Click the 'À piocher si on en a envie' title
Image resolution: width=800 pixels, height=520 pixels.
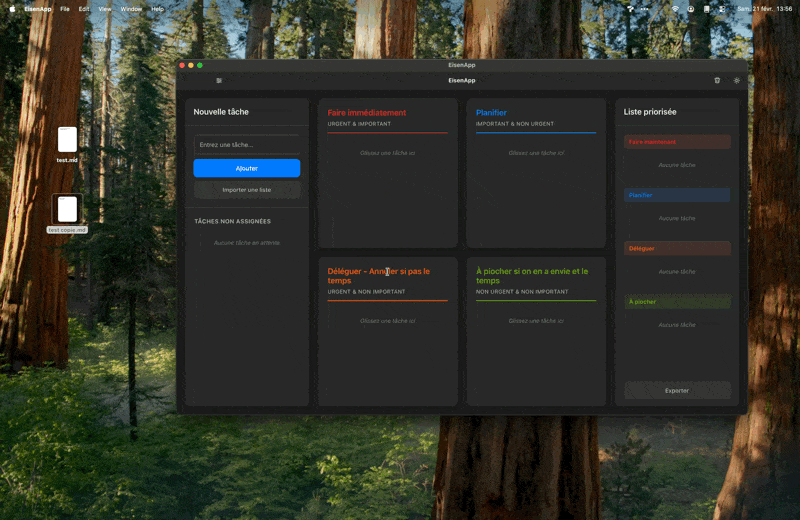click(532, 276)
